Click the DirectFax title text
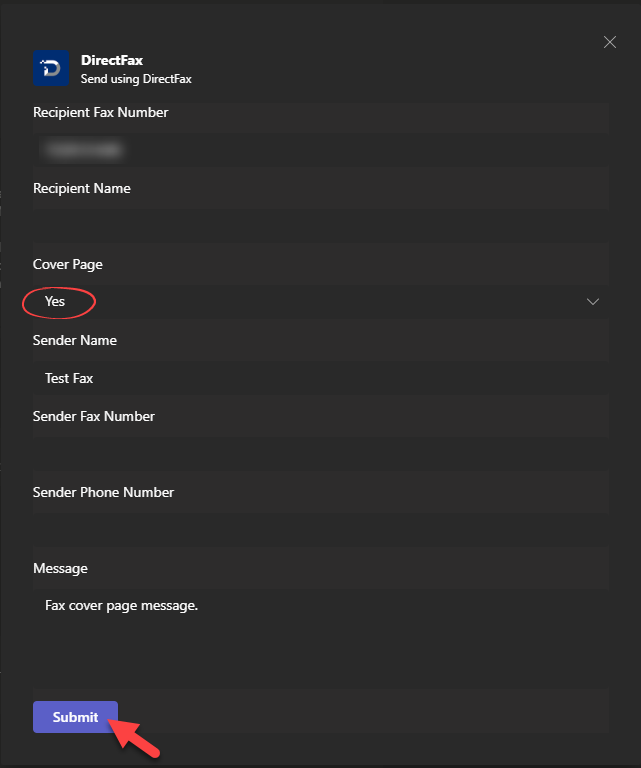 tap(112, 61)
